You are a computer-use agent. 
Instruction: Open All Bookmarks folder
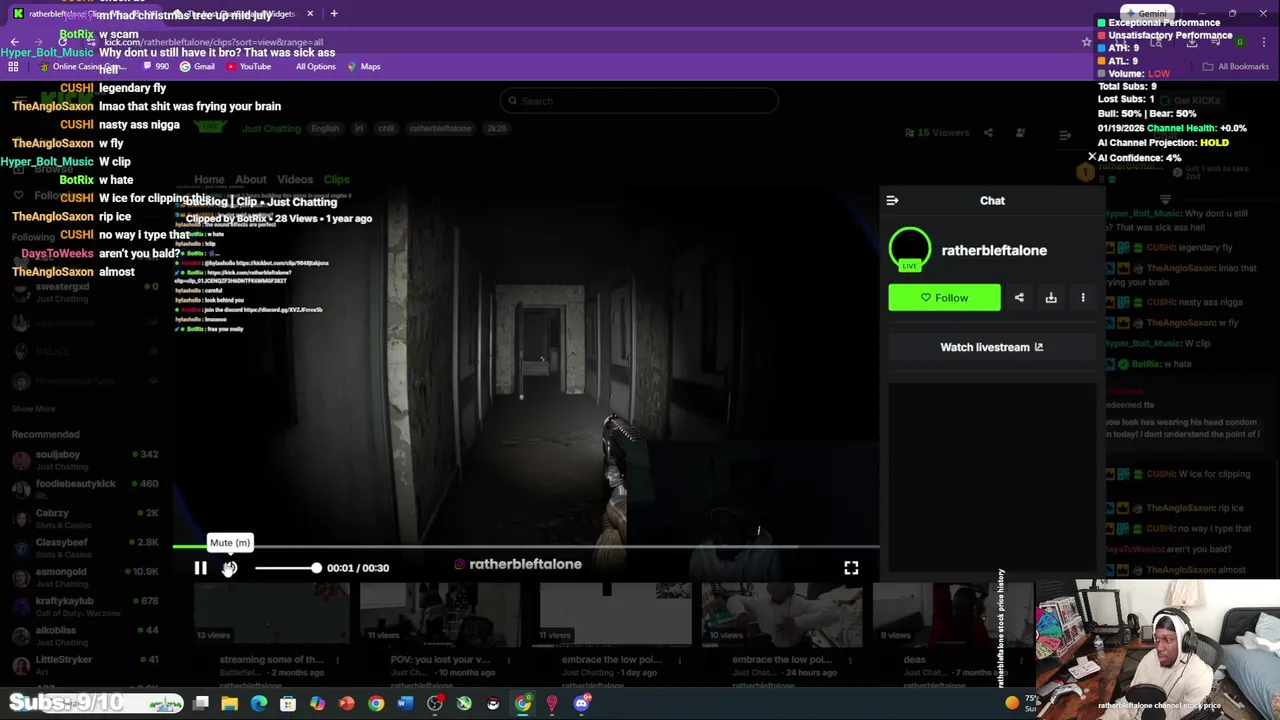pos(1236,67)
